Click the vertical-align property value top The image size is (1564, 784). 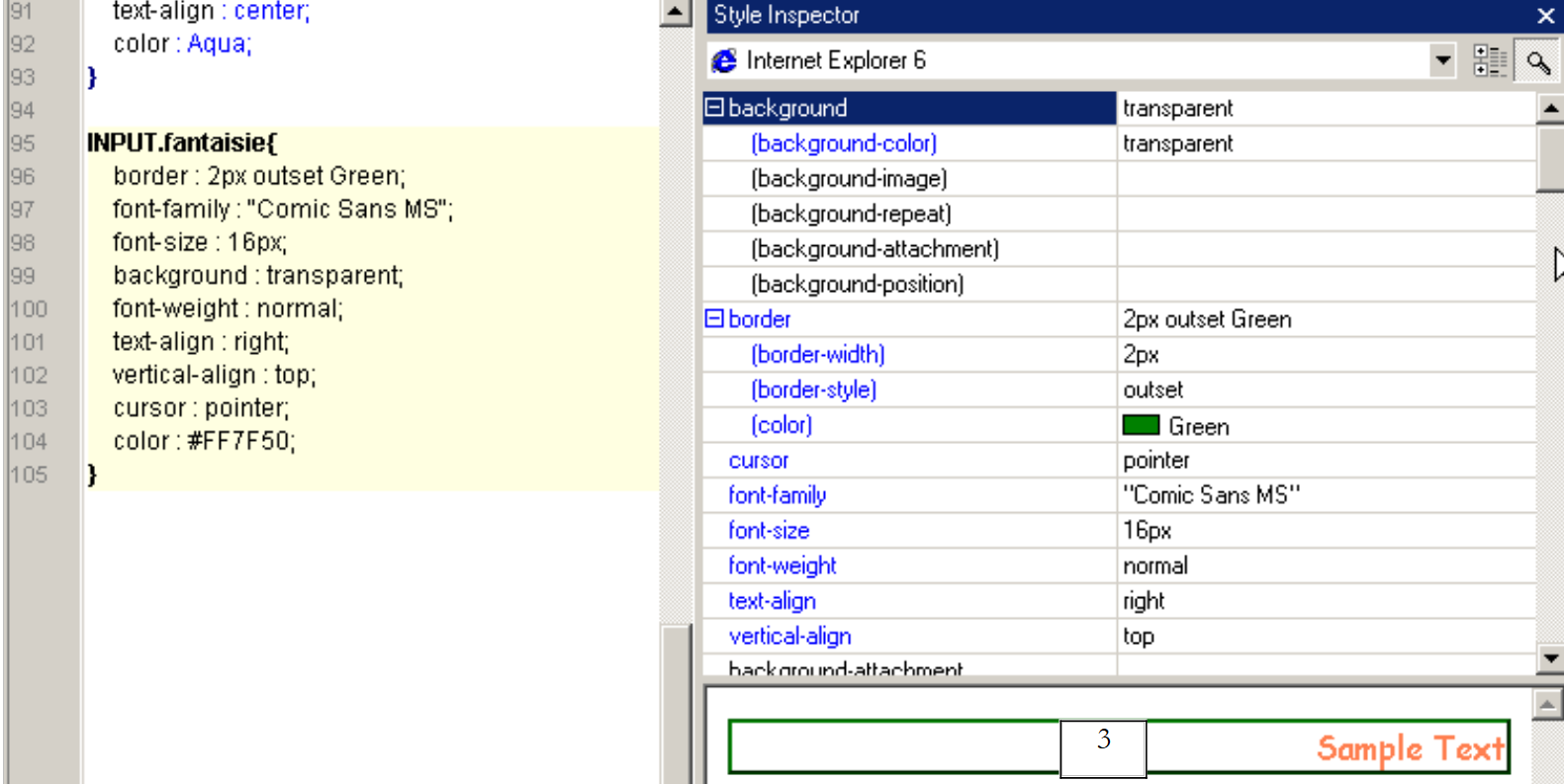tap(1139, 637)
